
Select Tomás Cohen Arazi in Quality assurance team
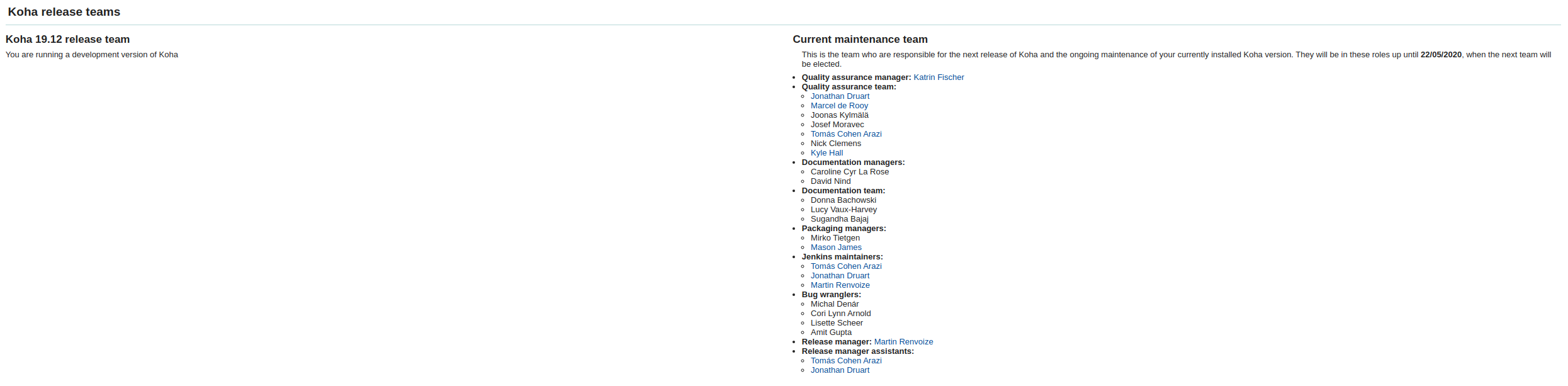pos(846,134)
